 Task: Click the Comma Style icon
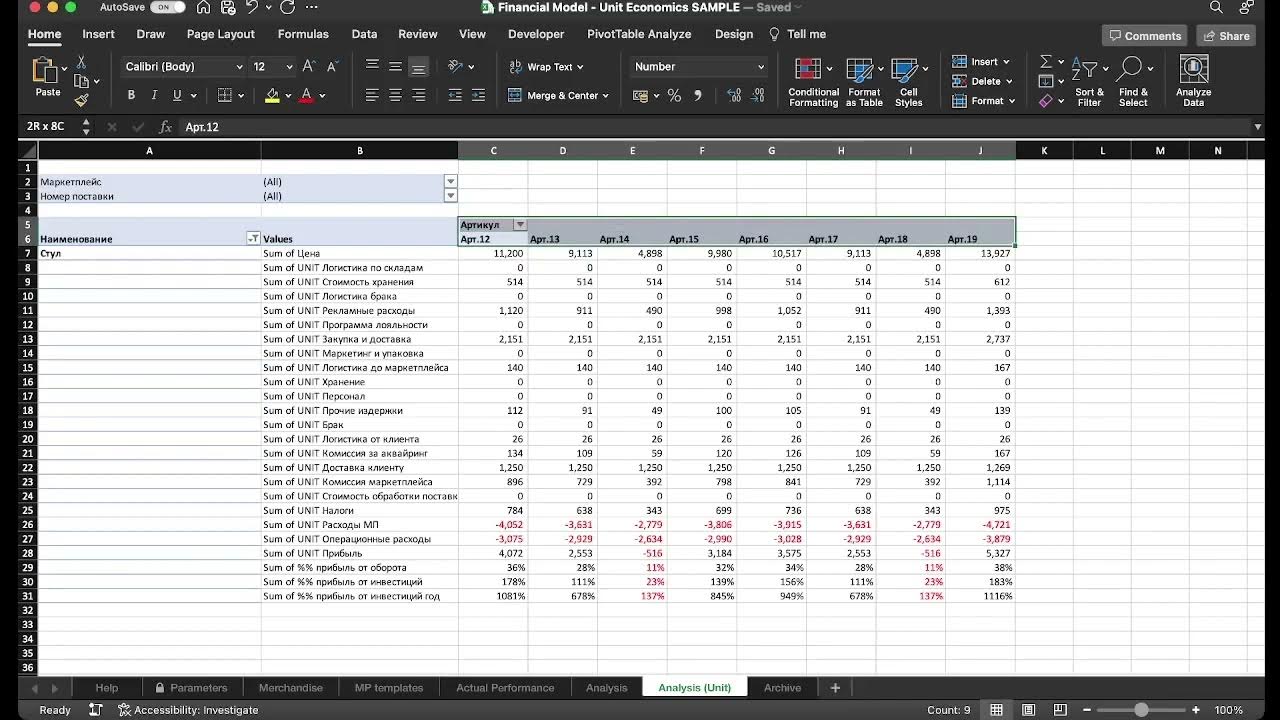(x=697, y=96)
